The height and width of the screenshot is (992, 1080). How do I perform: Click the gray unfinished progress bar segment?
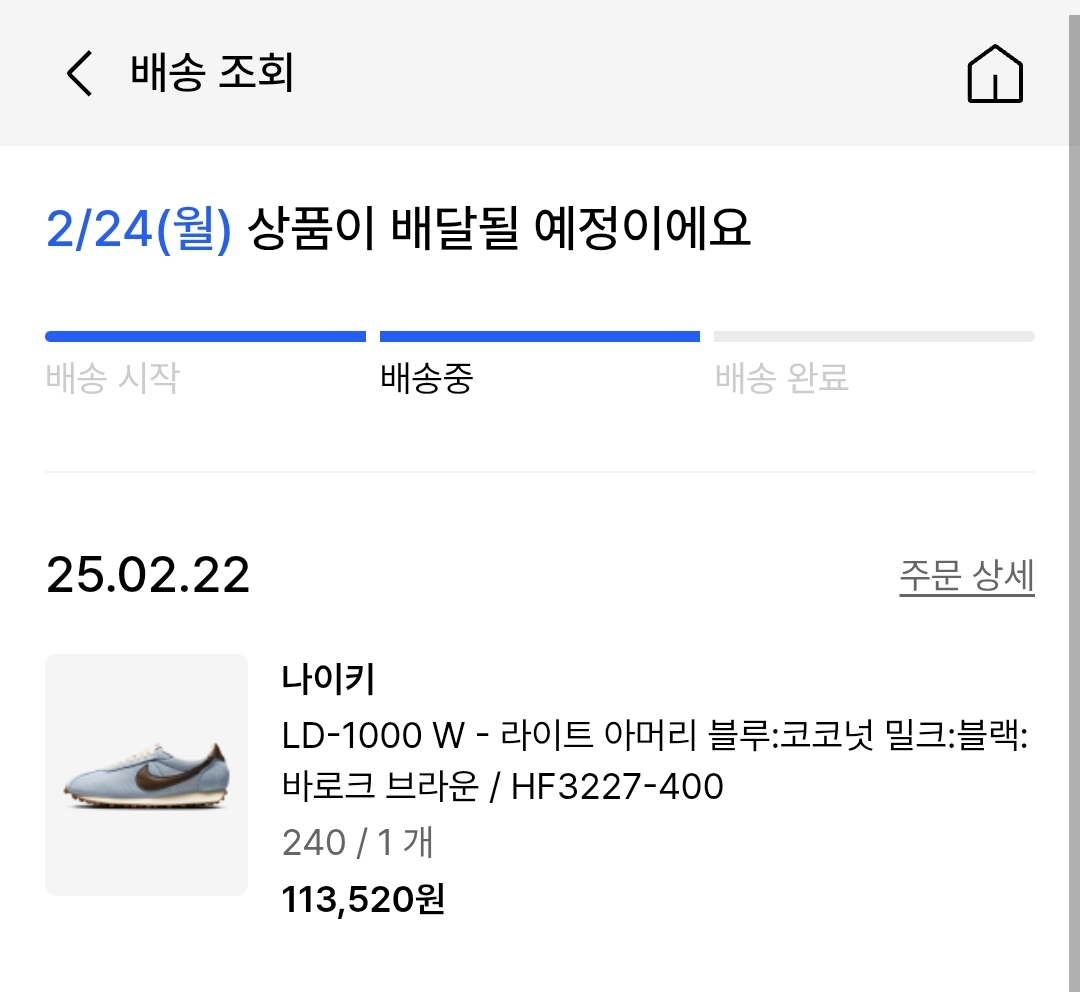[874, 337]
